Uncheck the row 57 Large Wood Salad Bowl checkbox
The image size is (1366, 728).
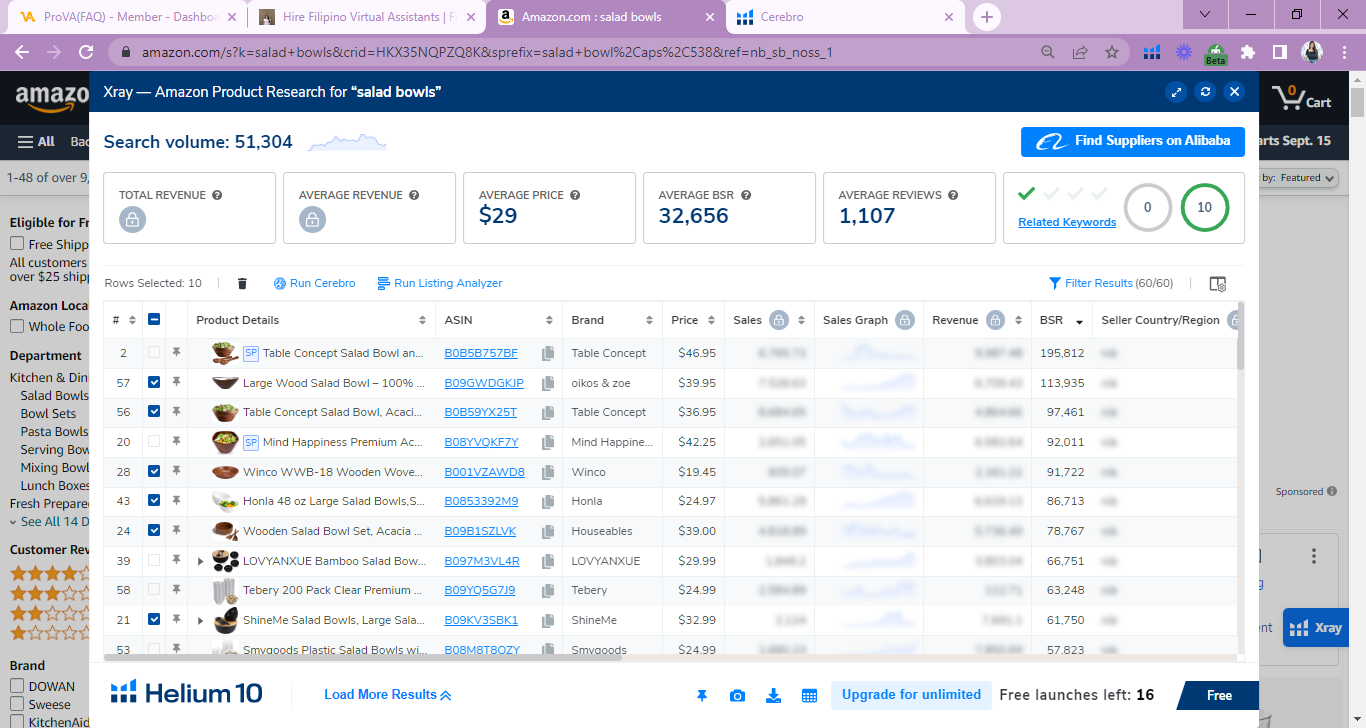(154, 383)
